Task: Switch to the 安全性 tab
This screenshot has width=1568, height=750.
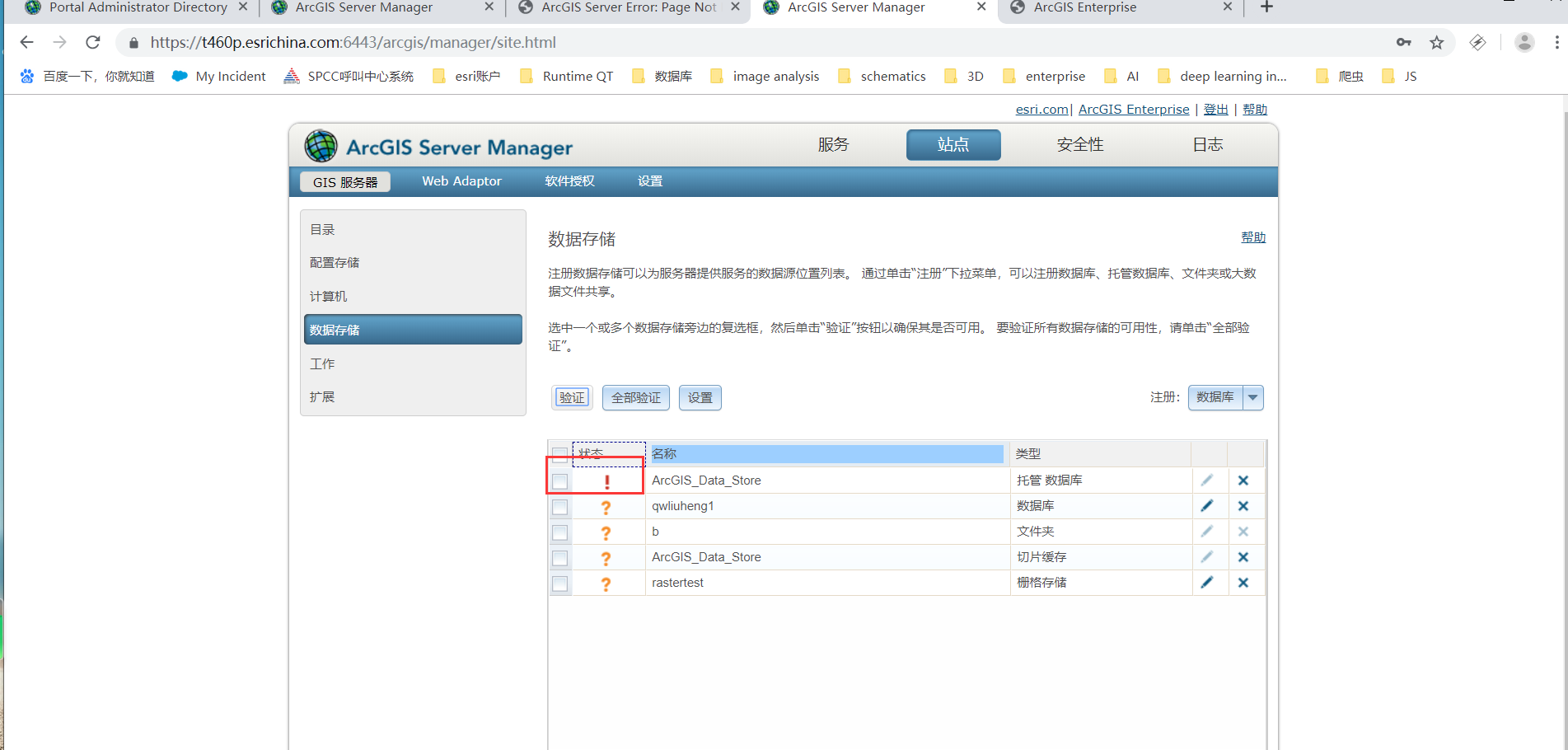Action: pos(1079,144)
